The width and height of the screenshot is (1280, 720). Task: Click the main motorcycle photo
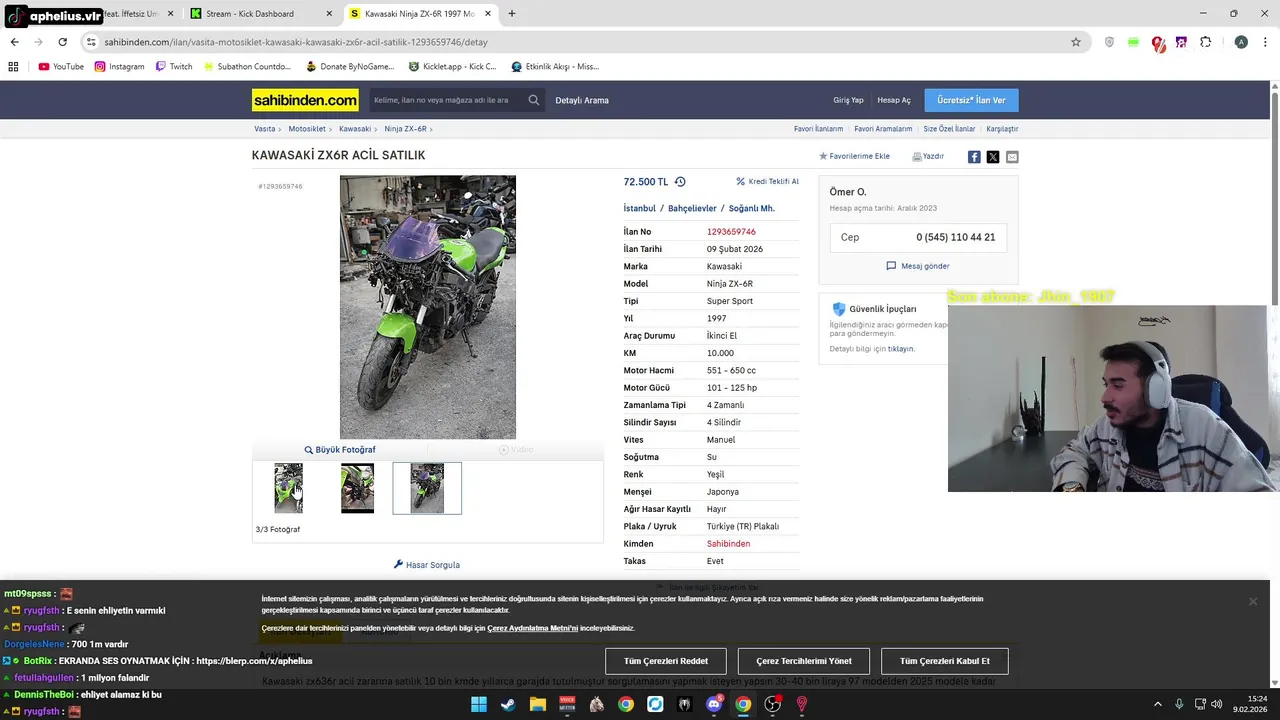click(428, 307)
